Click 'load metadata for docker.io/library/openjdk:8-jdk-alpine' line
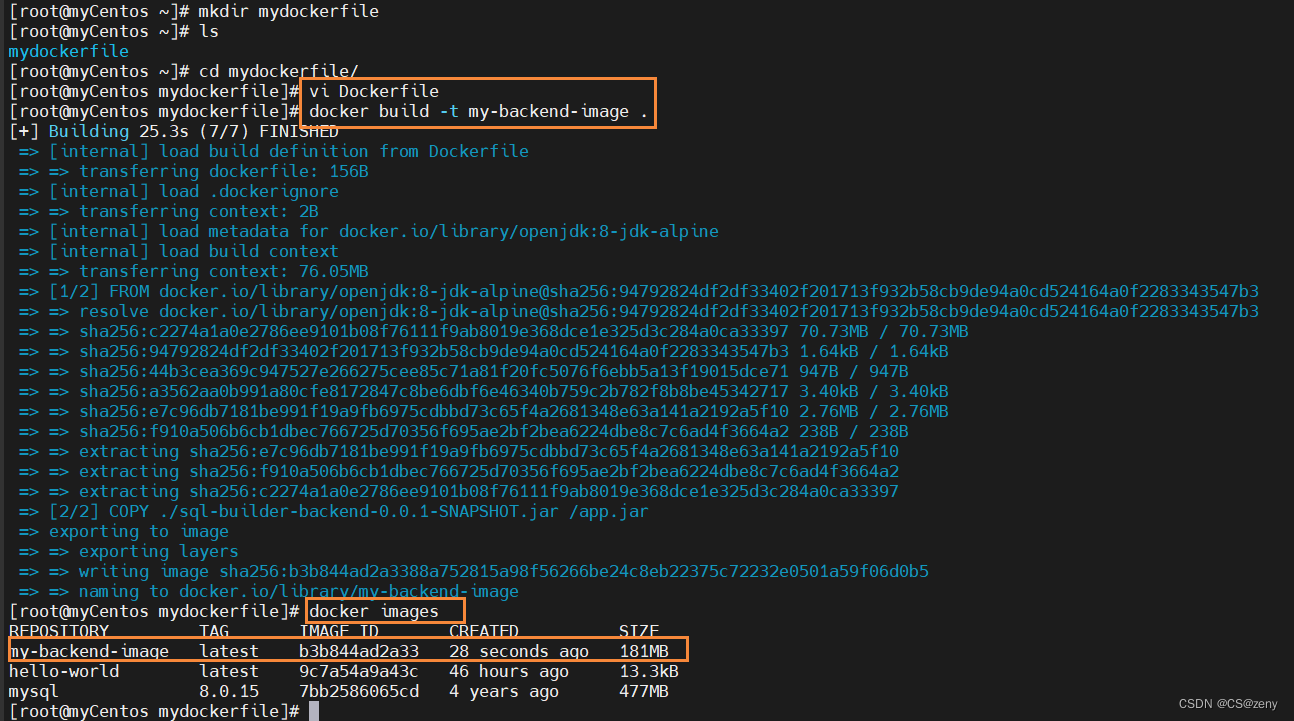Viewport: 1294px width, 721px height. coord(368,231)
